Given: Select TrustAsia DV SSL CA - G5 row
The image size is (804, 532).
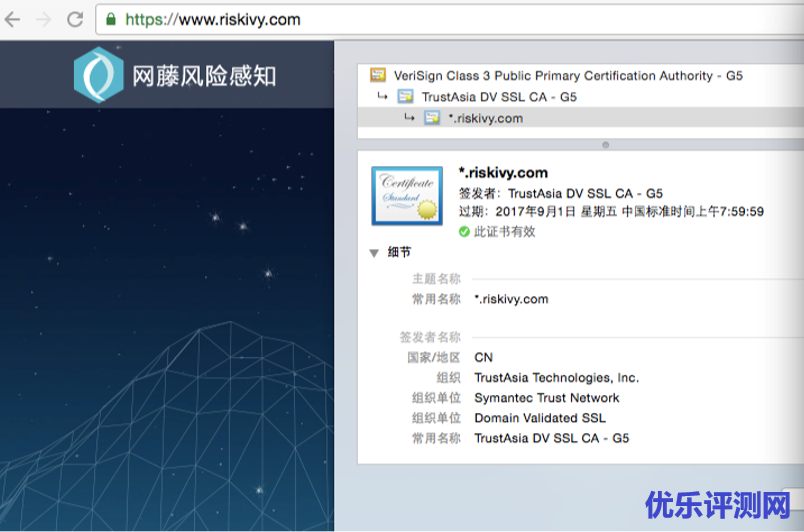Looking at the screenshot, I should (x=580, y=96).
